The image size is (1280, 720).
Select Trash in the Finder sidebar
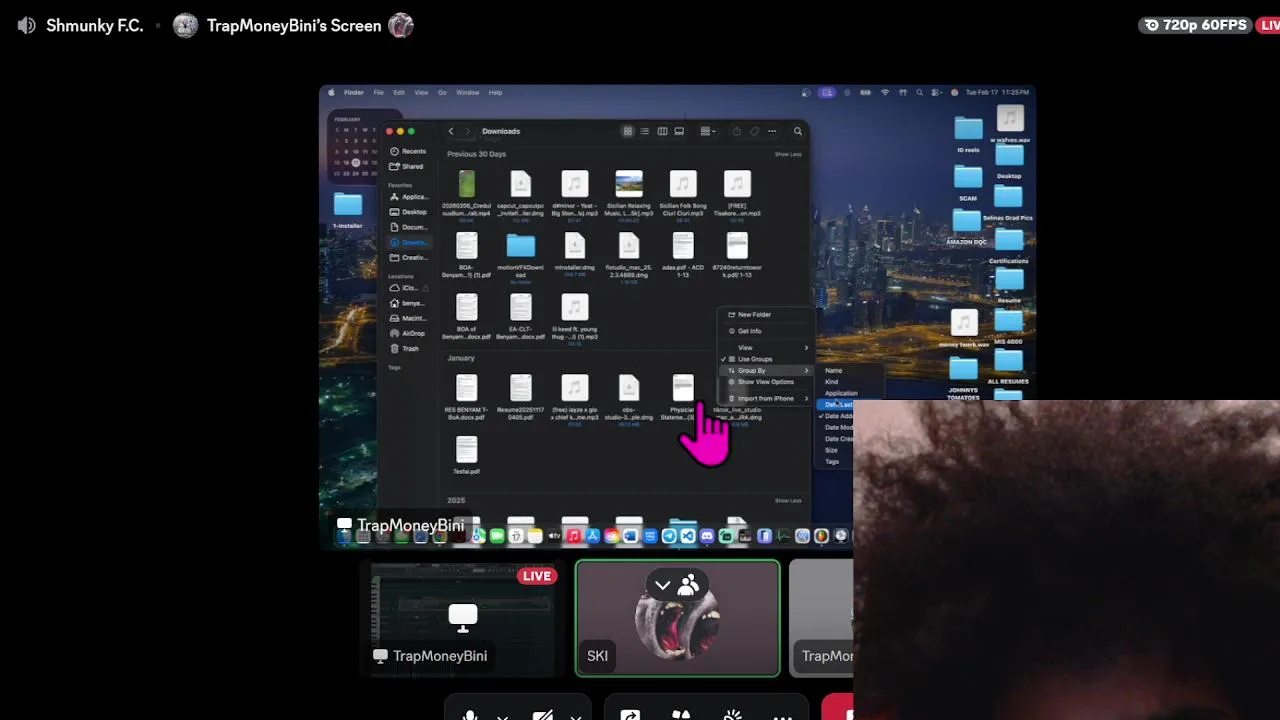405,348
